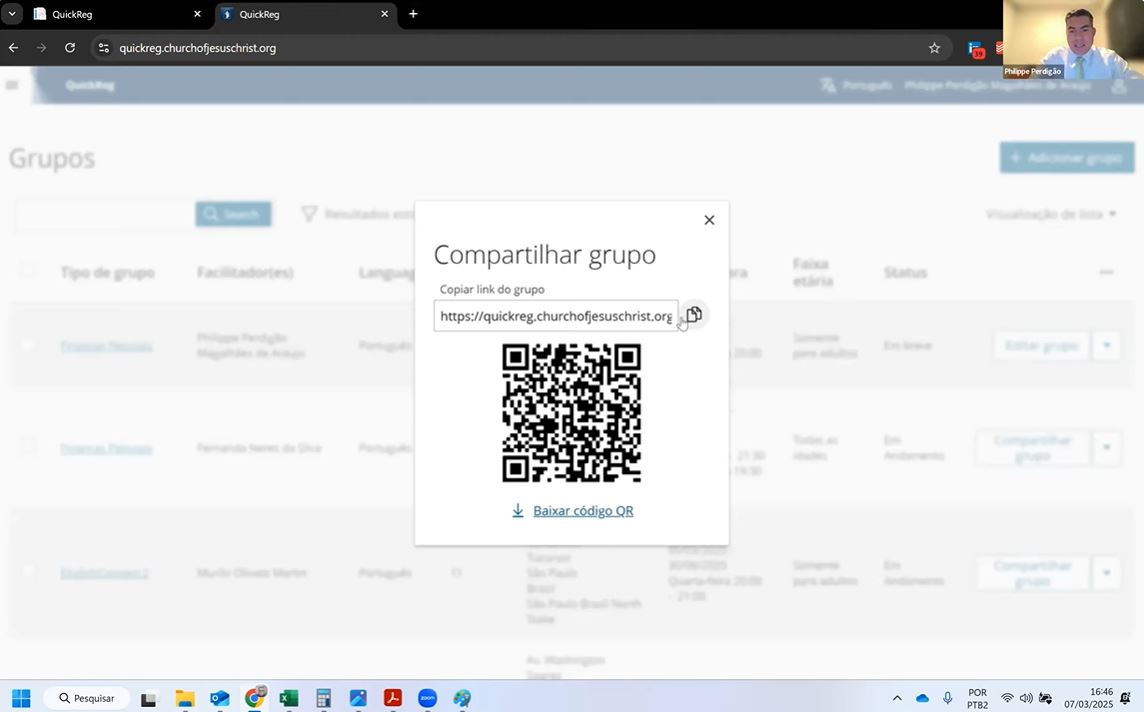Open the Português language selector

click(857, 85)
